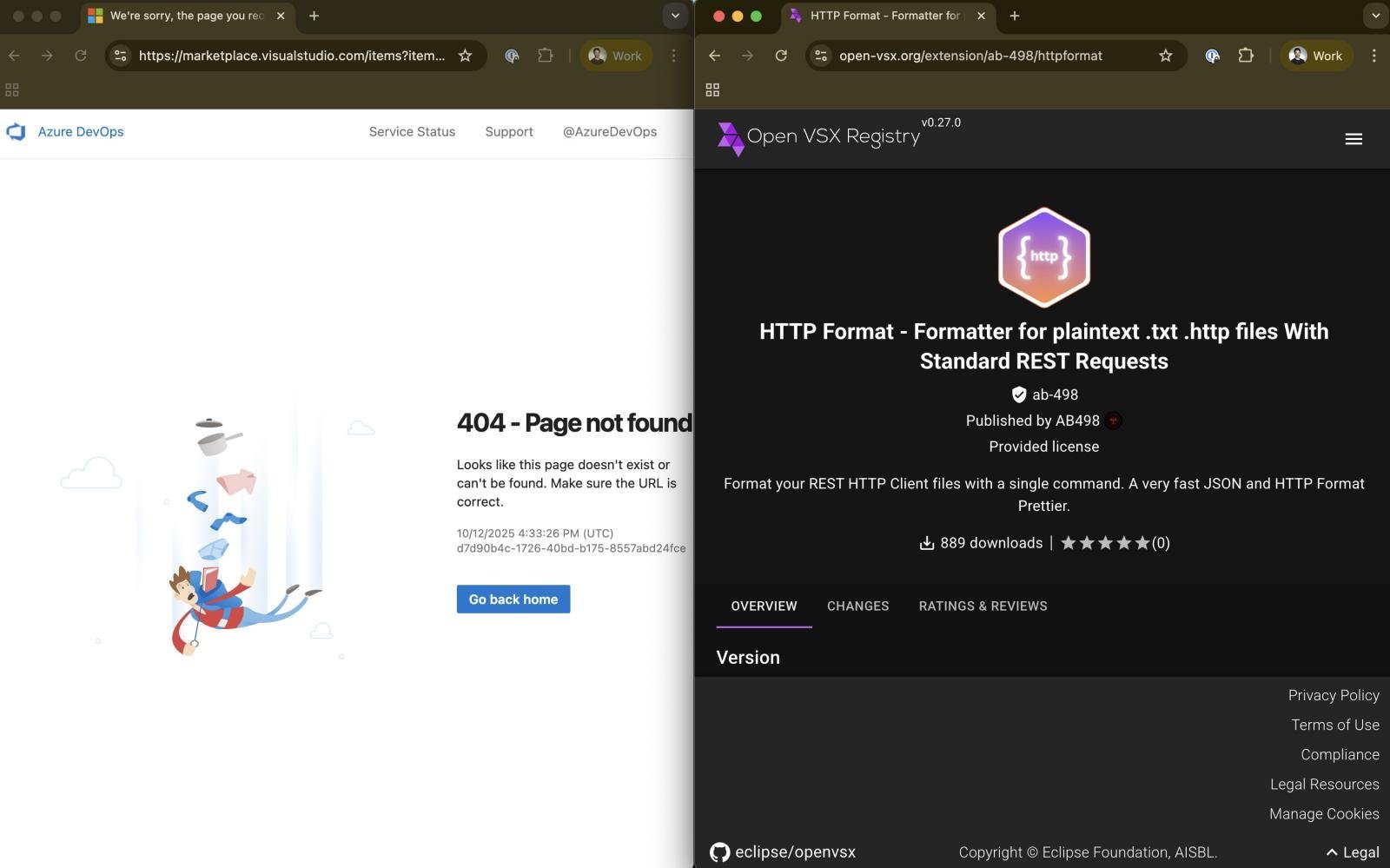Click the Go back home button
Image resolution: width=1390 pixels, height=868 pixels.
point(513,599)
